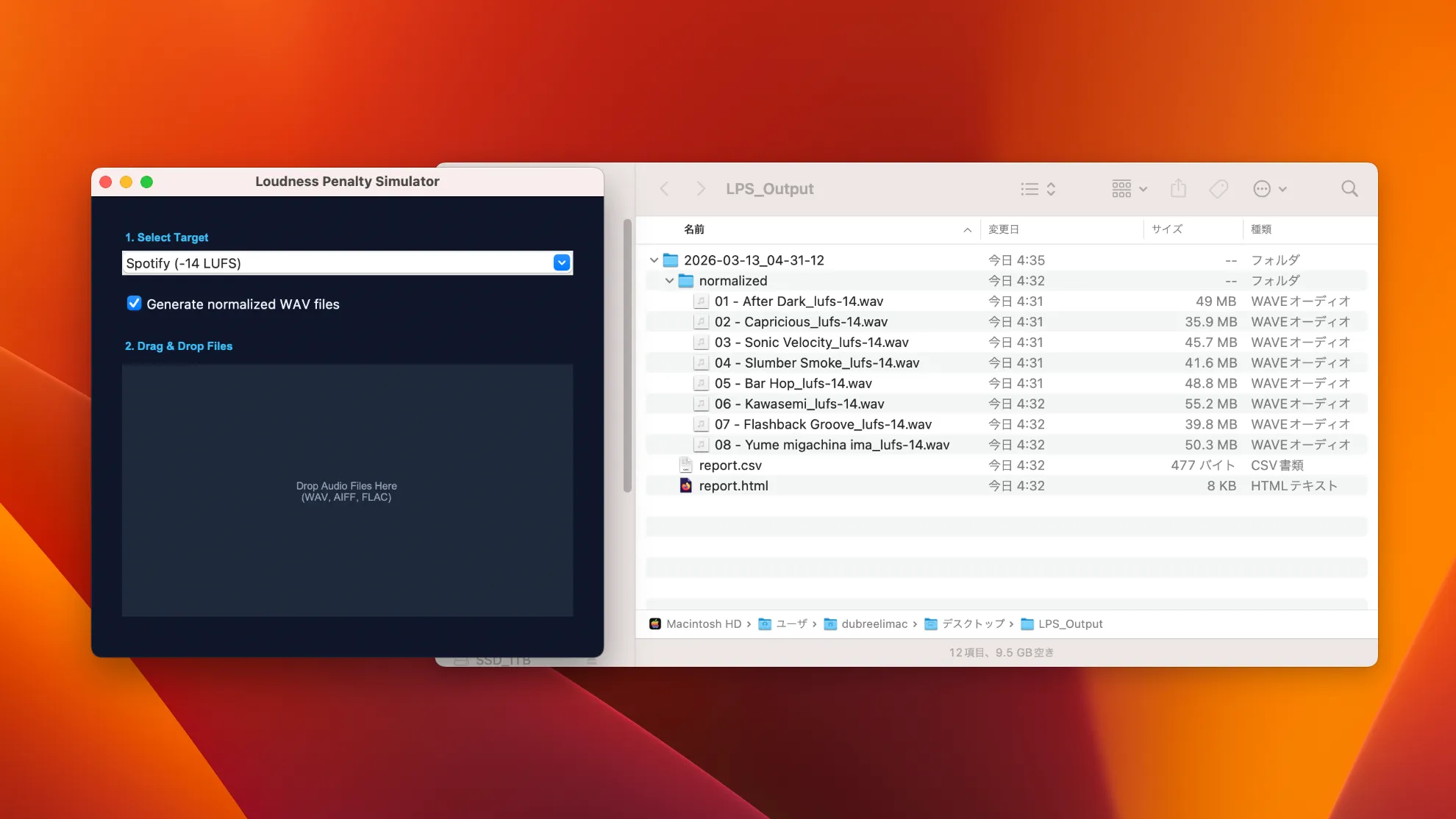The height and width of the screenshot is (819, 1456).
Task: Click the Drop Audio Files Here area
Action: coord(347,490)
